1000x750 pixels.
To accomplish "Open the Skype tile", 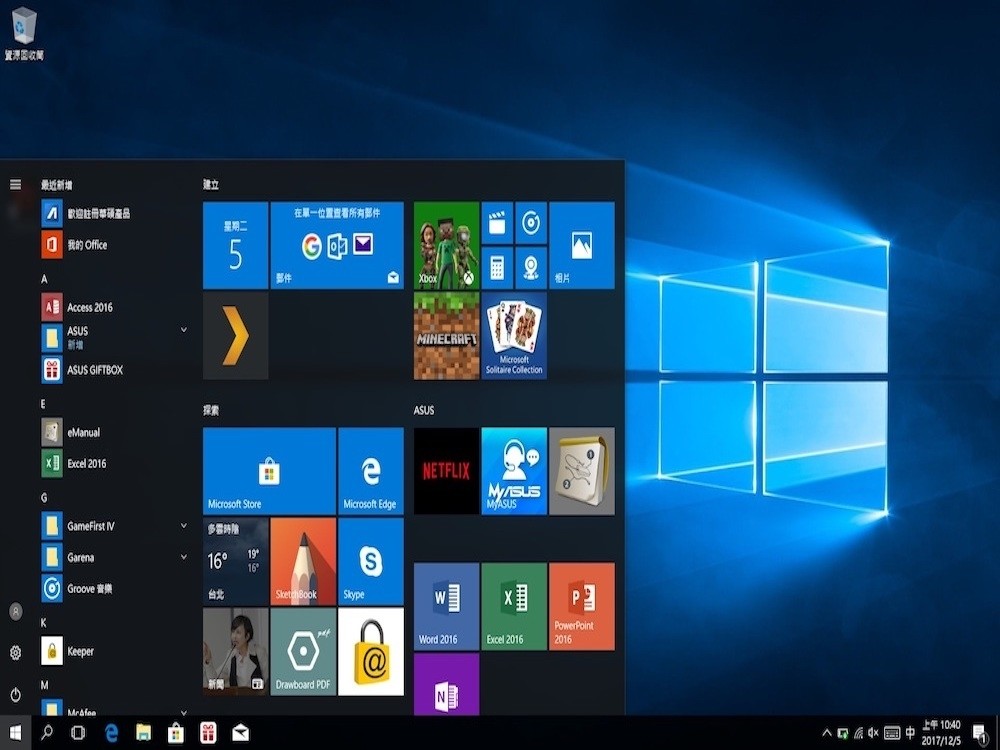I will tap(371, 562).
